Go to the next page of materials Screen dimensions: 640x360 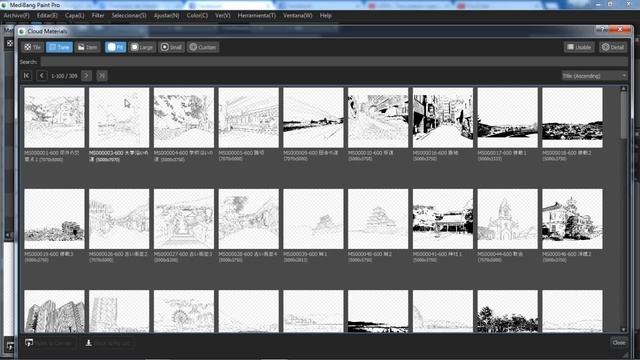[87, 76]
